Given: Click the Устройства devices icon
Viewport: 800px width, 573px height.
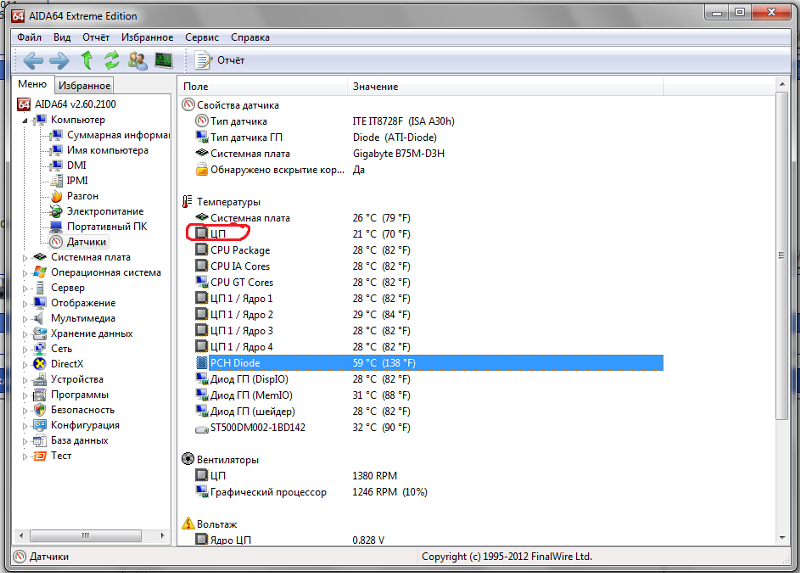Looking at the screenshot, I should pyautogui.click(x=40, y=379).
